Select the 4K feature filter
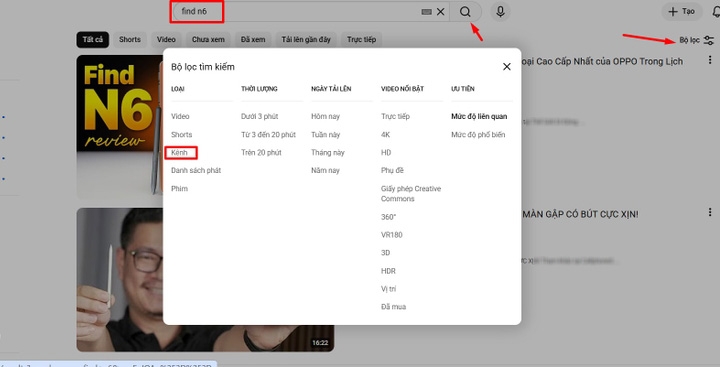This screenshot has width=720, height=367. click(x=385, y=135)
